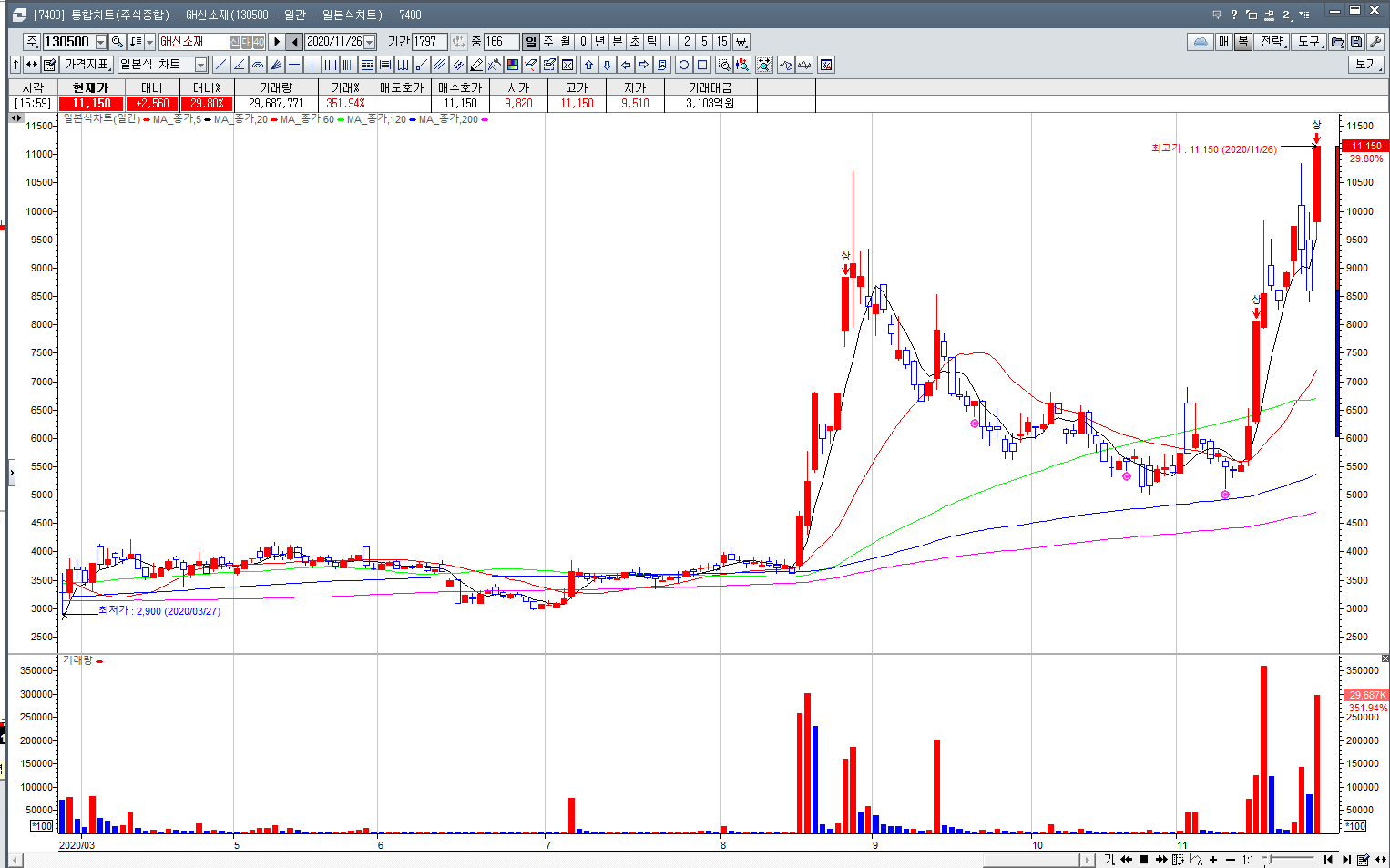Click the 주 stock type button

32,42
